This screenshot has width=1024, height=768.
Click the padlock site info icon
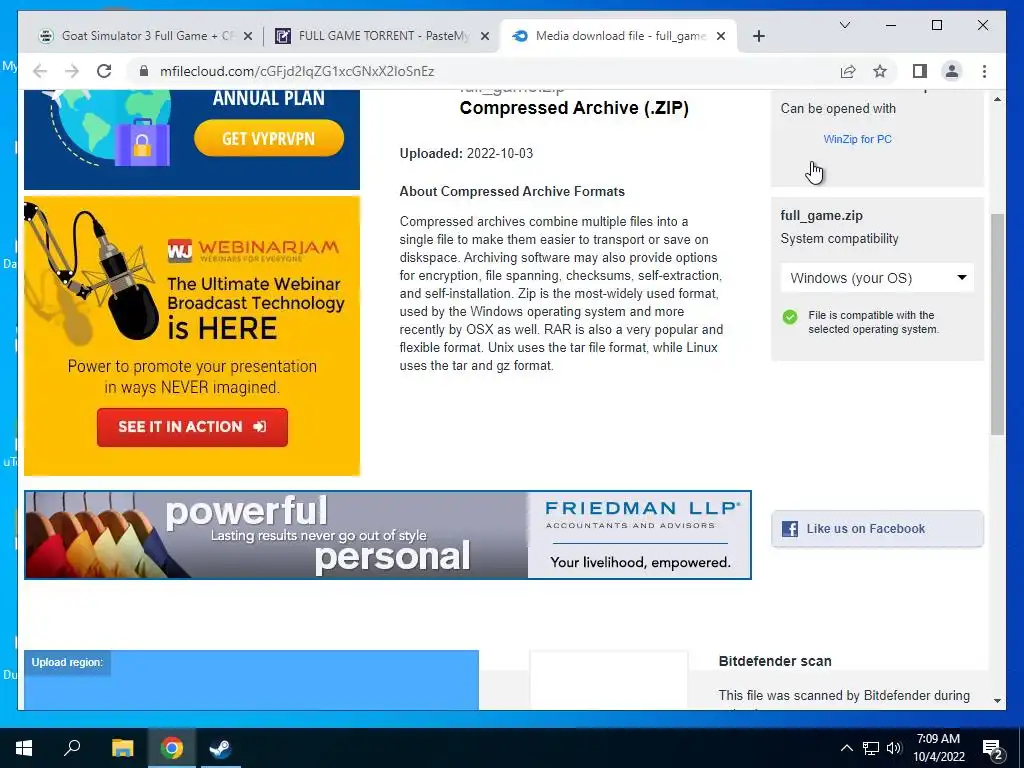point(144,71)
